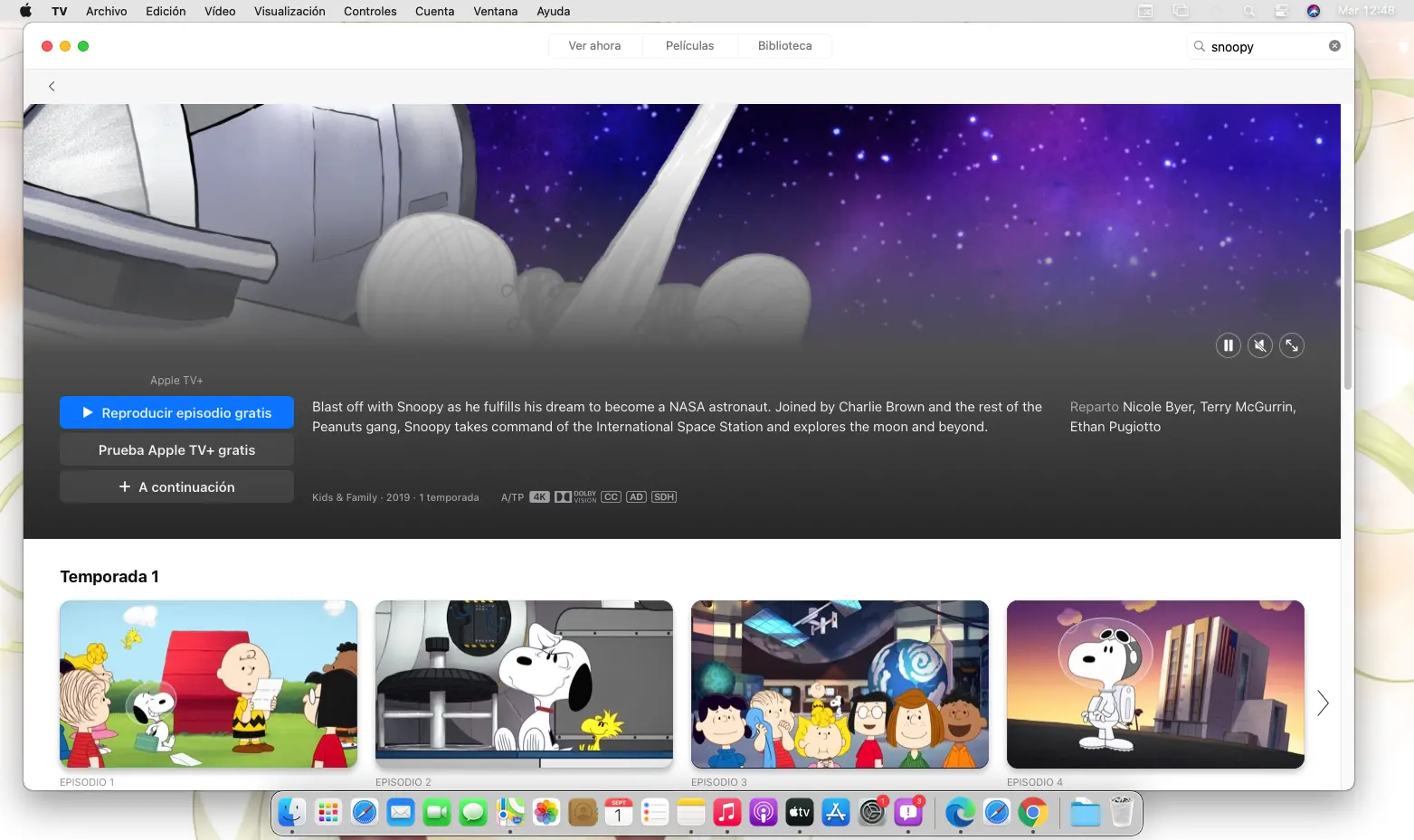Open the Episodio 3 thumbnail
Viewport: 1414px width, 840px height.
840,684
